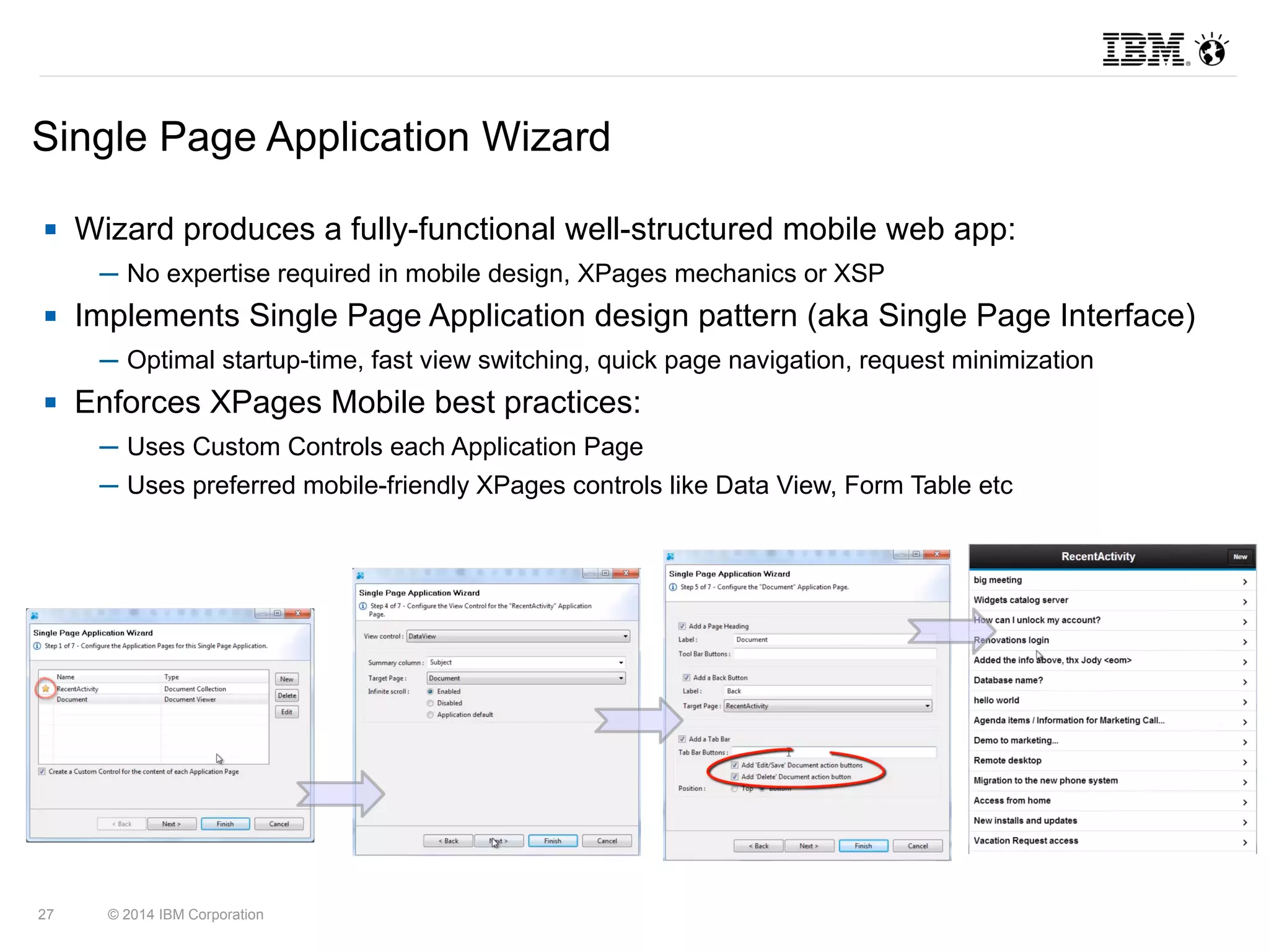Open the 'Database name?' entry chevron
This screenshot has width=1269, height=952.
[1245, 682]
